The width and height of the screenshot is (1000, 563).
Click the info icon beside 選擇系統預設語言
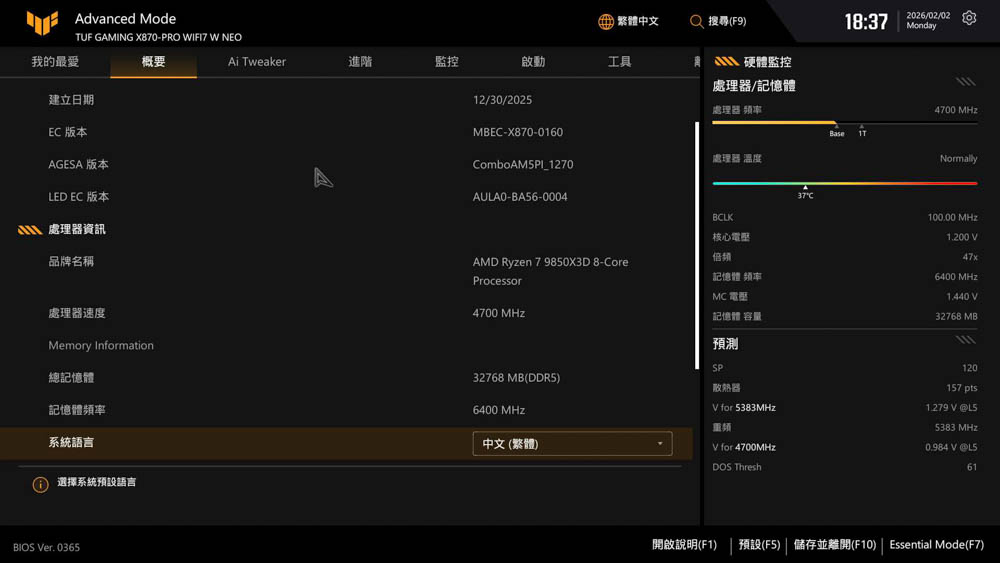[40, 485]
